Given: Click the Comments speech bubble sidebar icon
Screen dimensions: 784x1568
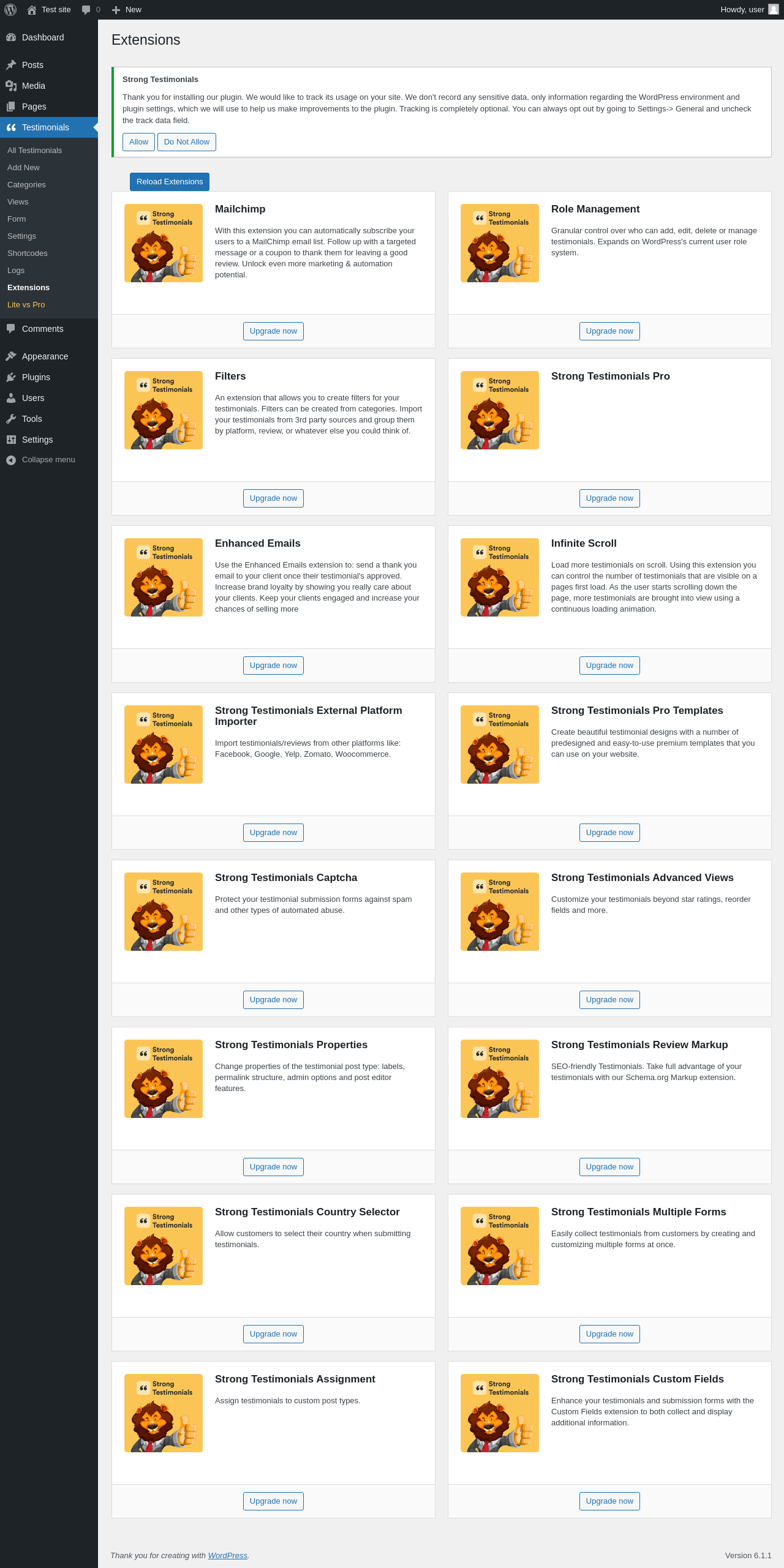Looking at the screenshot, I should pos(11,329).
